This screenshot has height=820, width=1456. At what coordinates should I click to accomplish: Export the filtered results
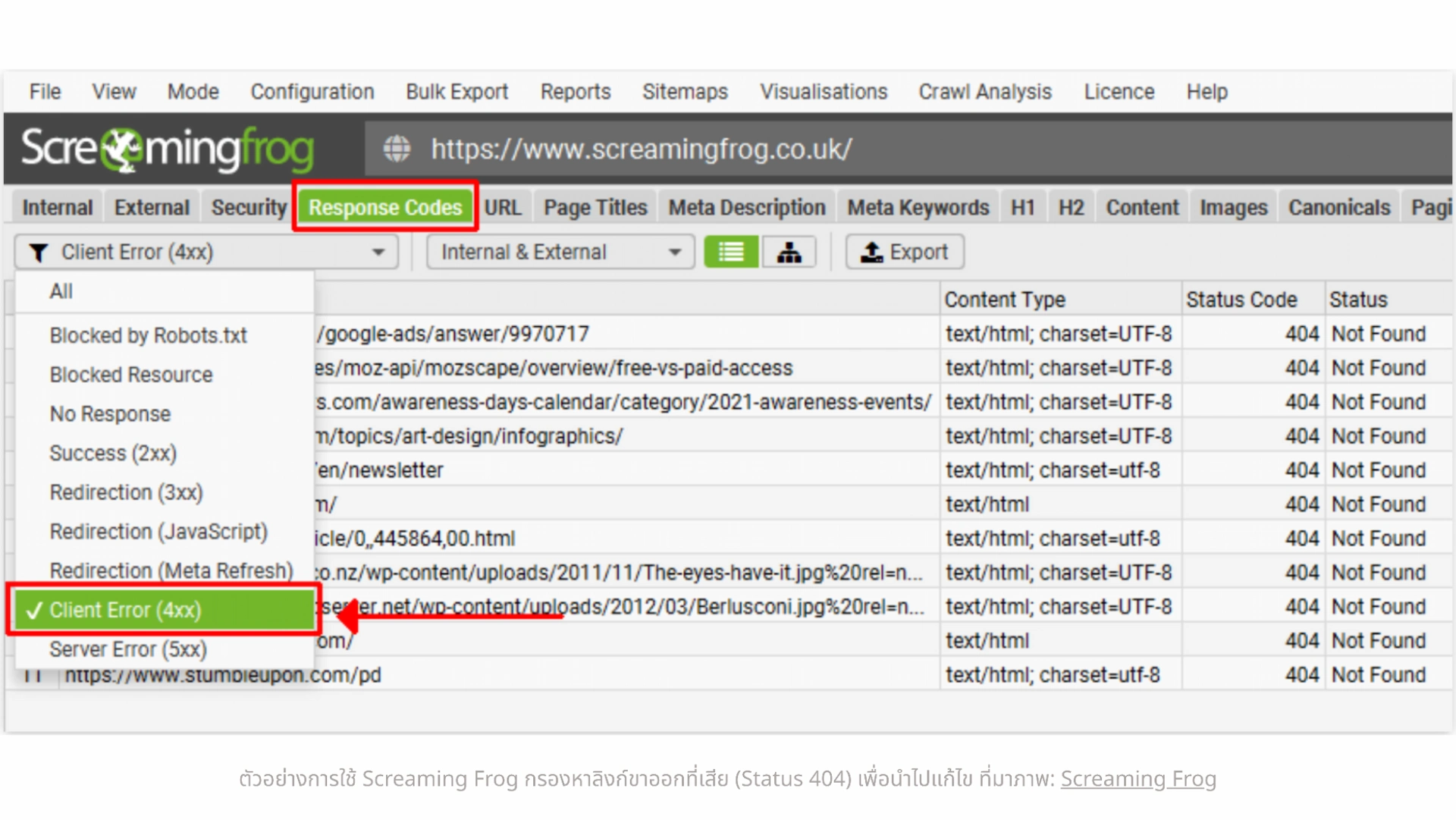905,252
